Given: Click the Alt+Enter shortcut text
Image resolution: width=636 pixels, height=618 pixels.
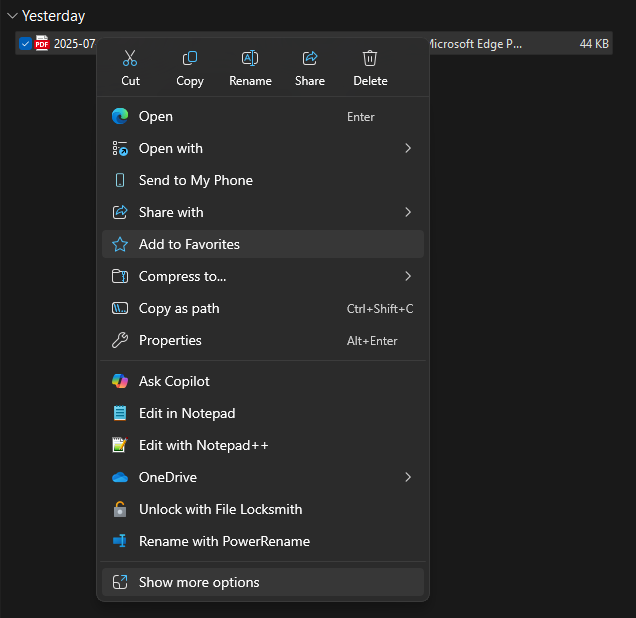Looking at the screenshot, I should (372, 341).
